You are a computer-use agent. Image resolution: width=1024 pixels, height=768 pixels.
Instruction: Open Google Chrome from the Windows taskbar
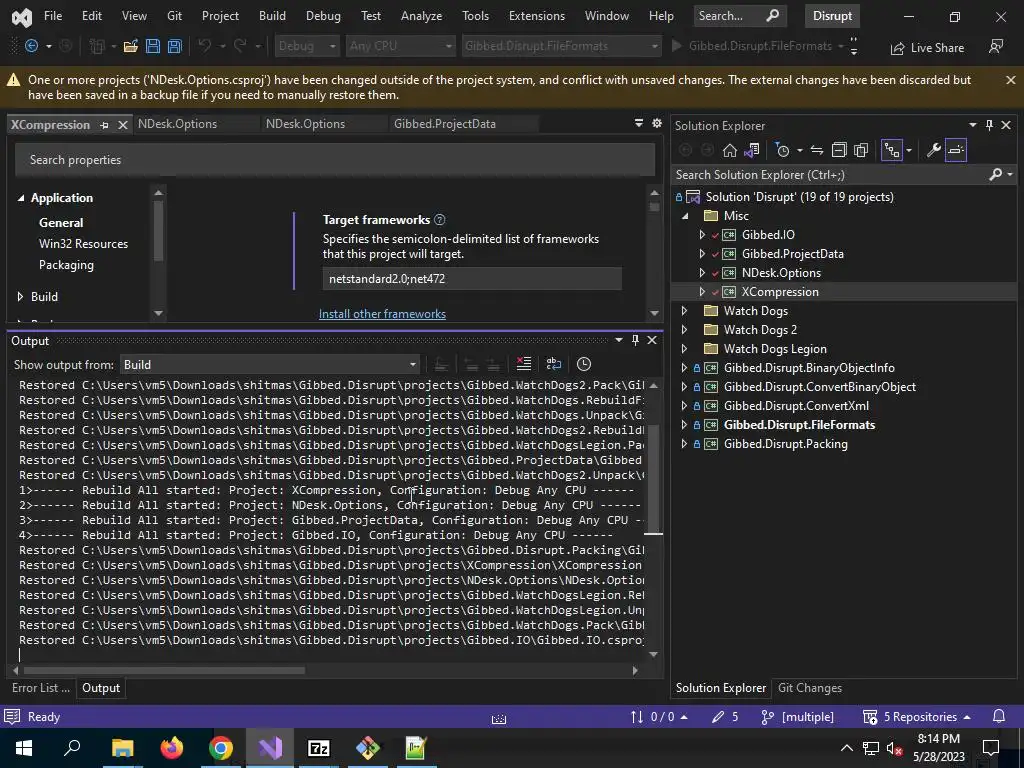point(221,748)
